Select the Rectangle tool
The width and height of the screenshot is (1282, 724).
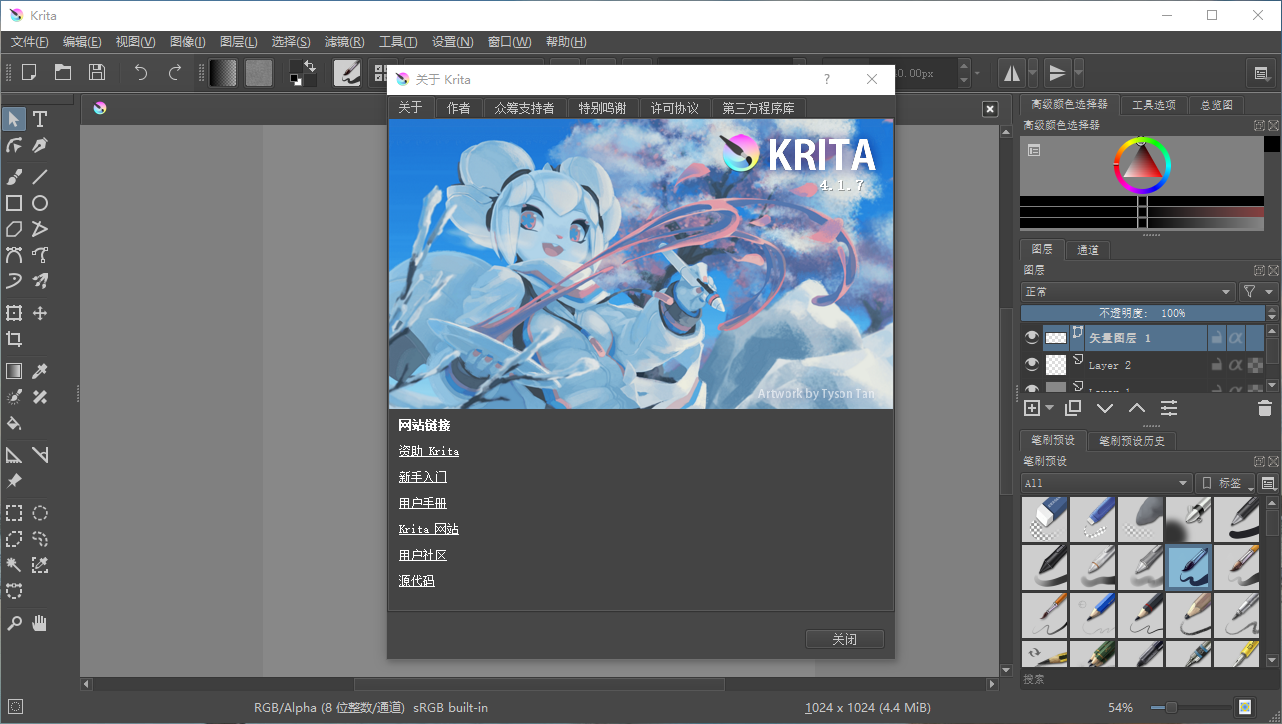click(x=14, y=203)
